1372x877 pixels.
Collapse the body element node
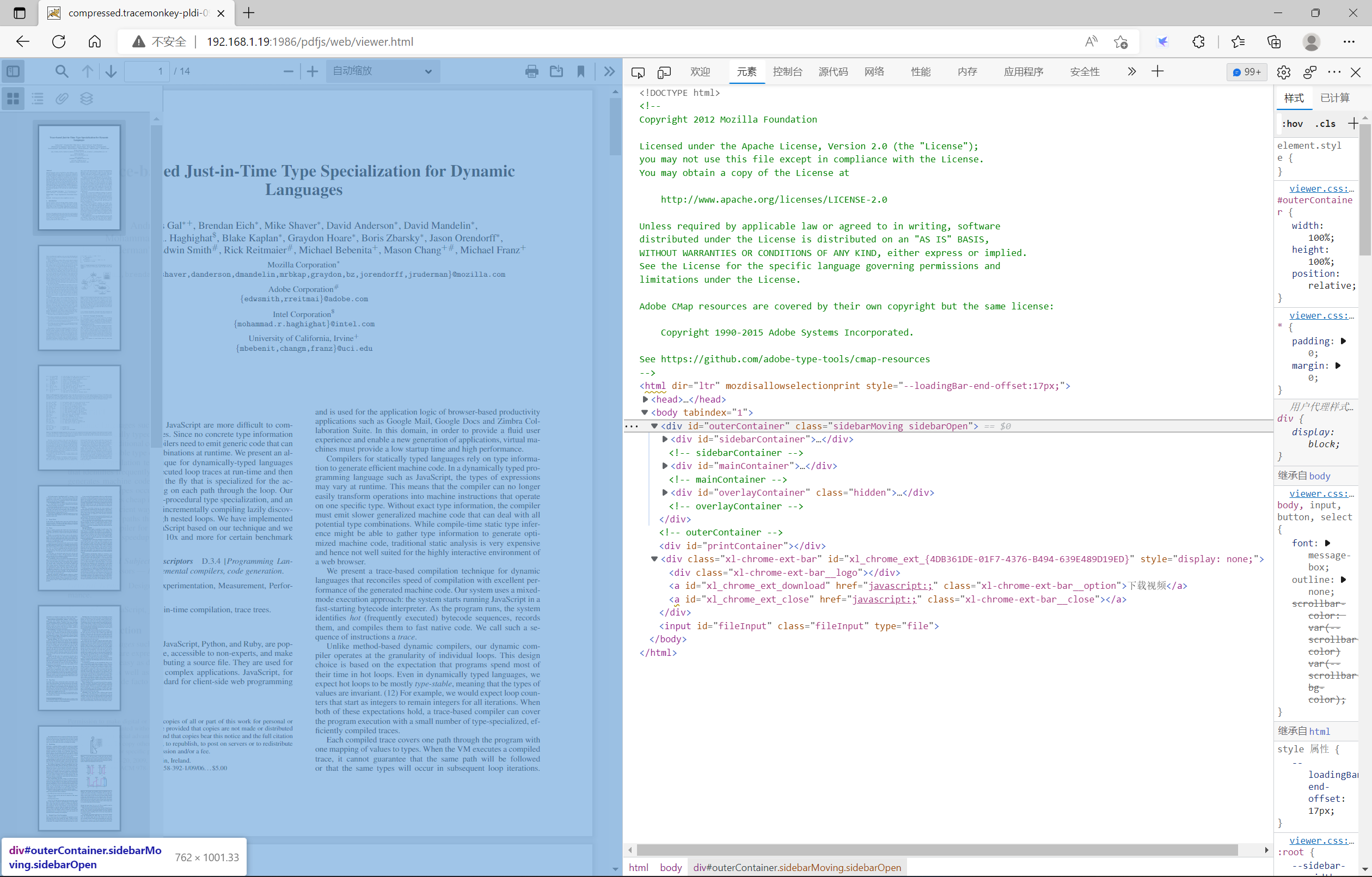645,412
